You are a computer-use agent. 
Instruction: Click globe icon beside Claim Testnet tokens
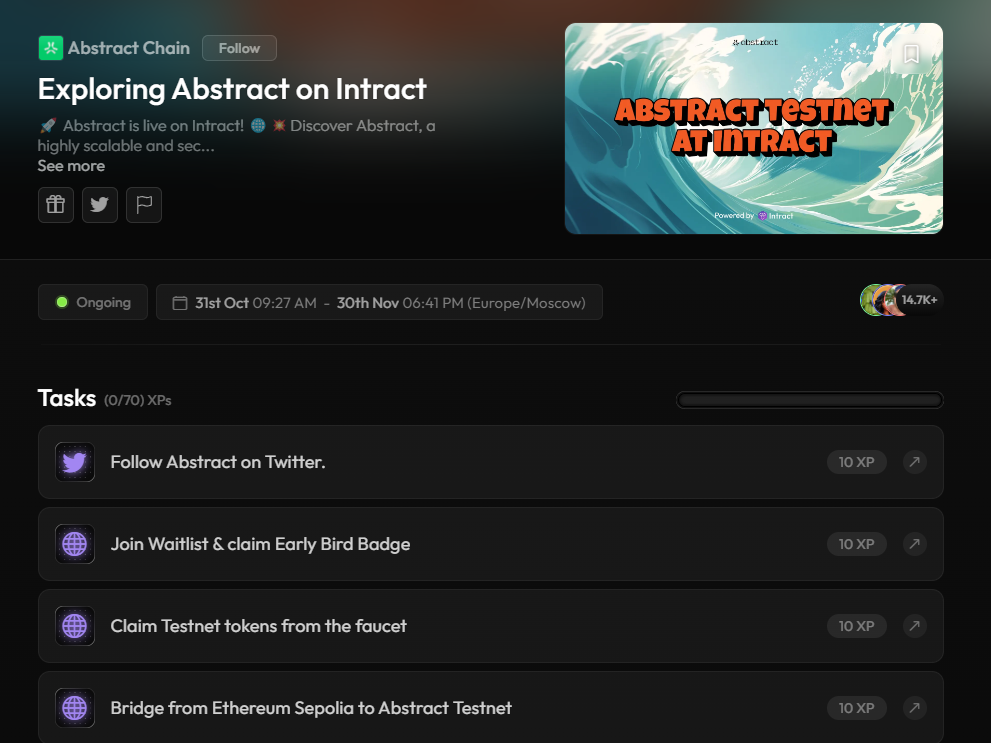(75, 626)
